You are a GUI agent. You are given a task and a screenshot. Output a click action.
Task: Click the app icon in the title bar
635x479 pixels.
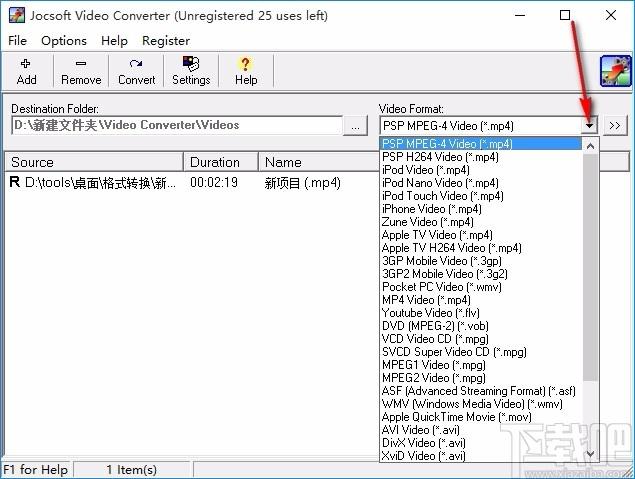pyautogui.click(x=17, y=15)
